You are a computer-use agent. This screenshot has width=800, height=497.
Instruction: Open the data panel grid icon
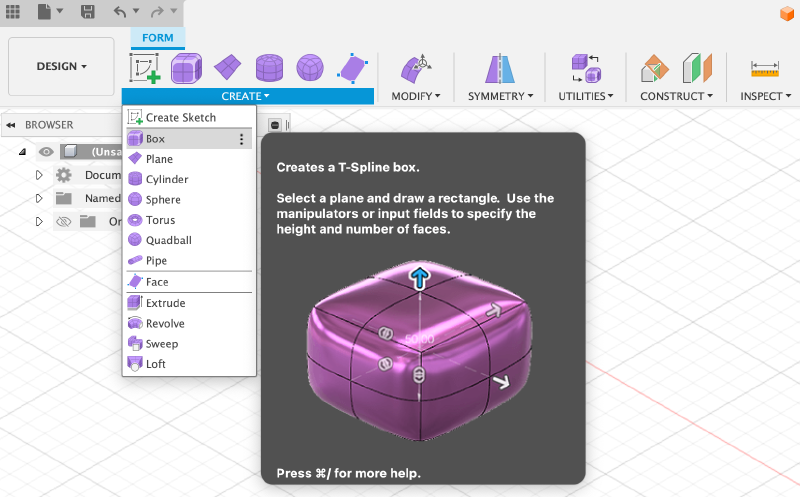(12, 11)
